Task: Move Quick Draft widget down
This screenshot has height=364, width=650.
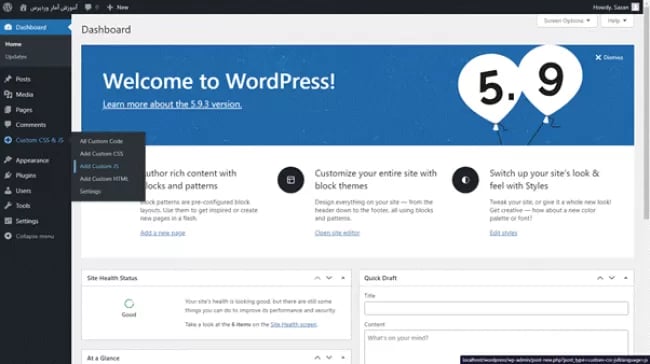Action: tap(612, 278)
